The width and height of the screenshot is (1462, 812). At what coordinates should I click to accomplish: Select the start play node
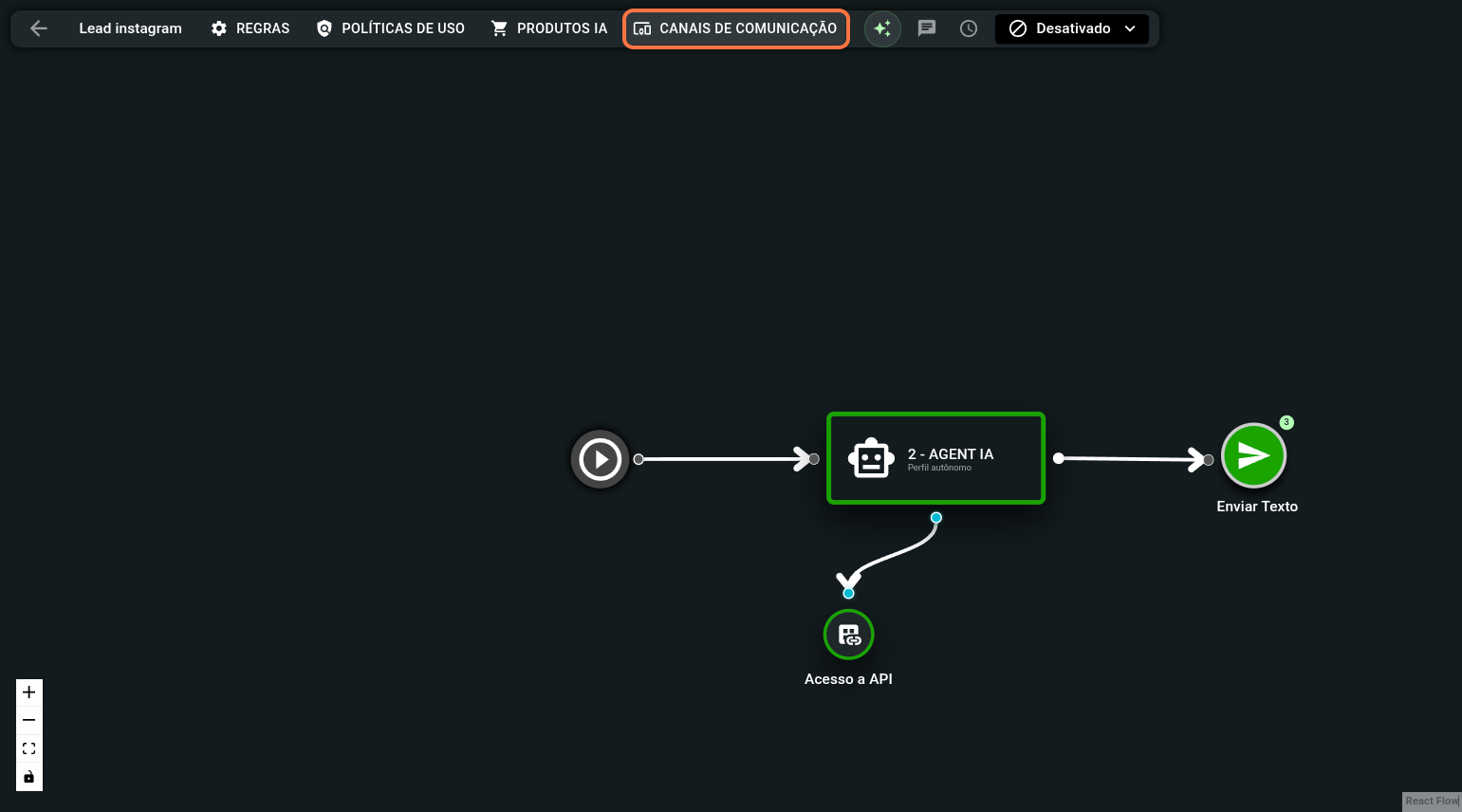600,459
